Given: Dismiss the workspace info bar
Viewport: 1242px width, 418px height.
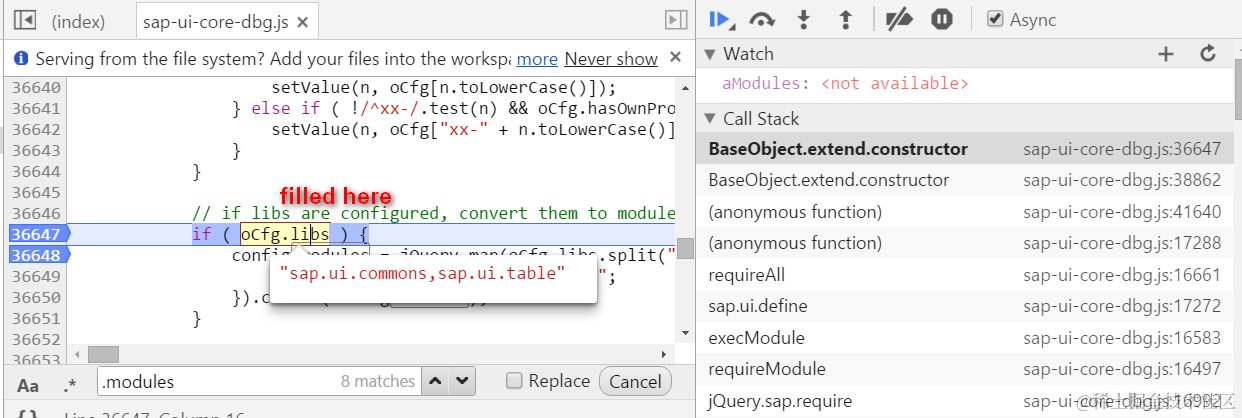Looking at the screenshot, I should pos(676,57).
